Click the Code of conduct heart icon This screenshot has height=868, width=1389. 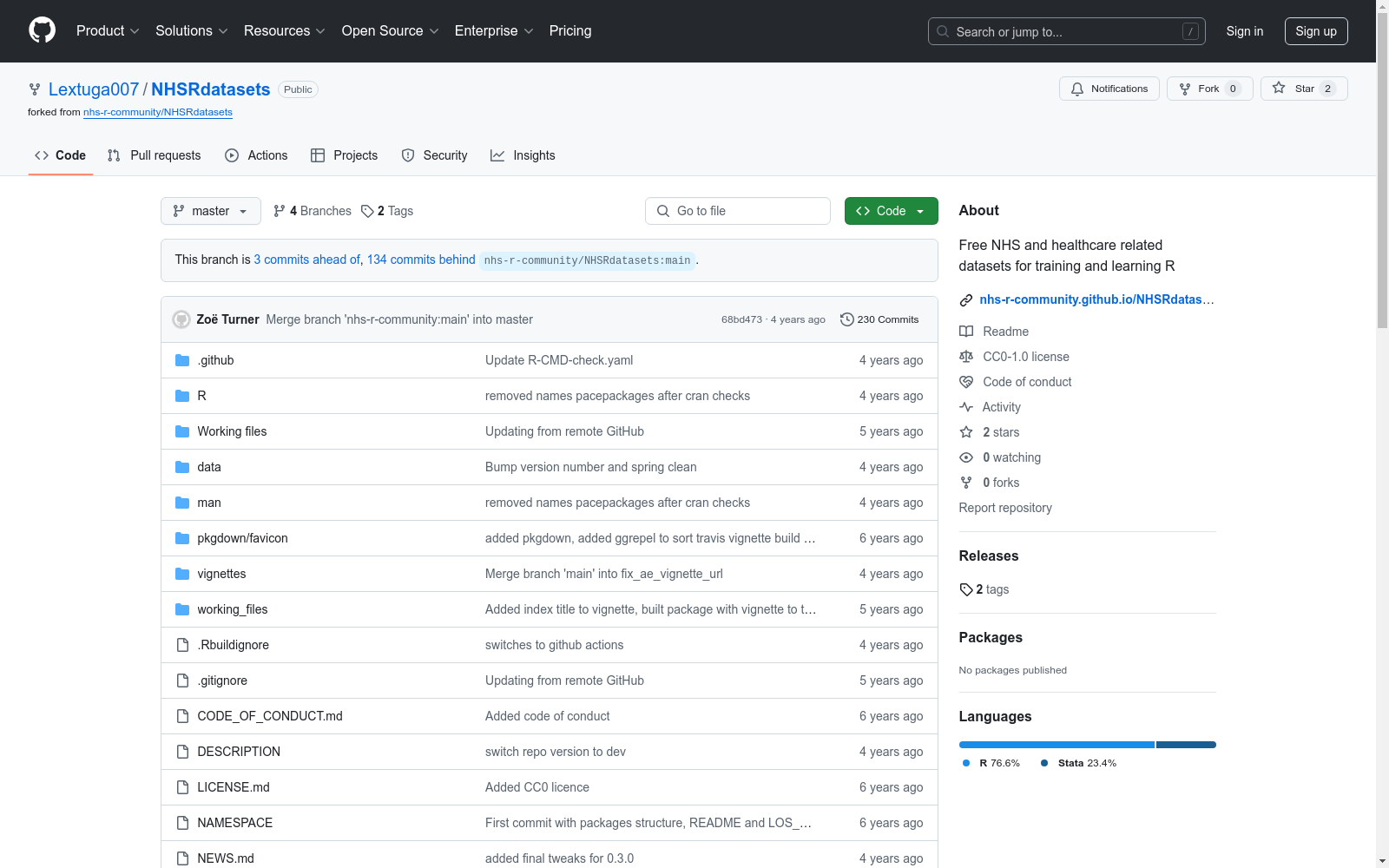pos(966,382)
